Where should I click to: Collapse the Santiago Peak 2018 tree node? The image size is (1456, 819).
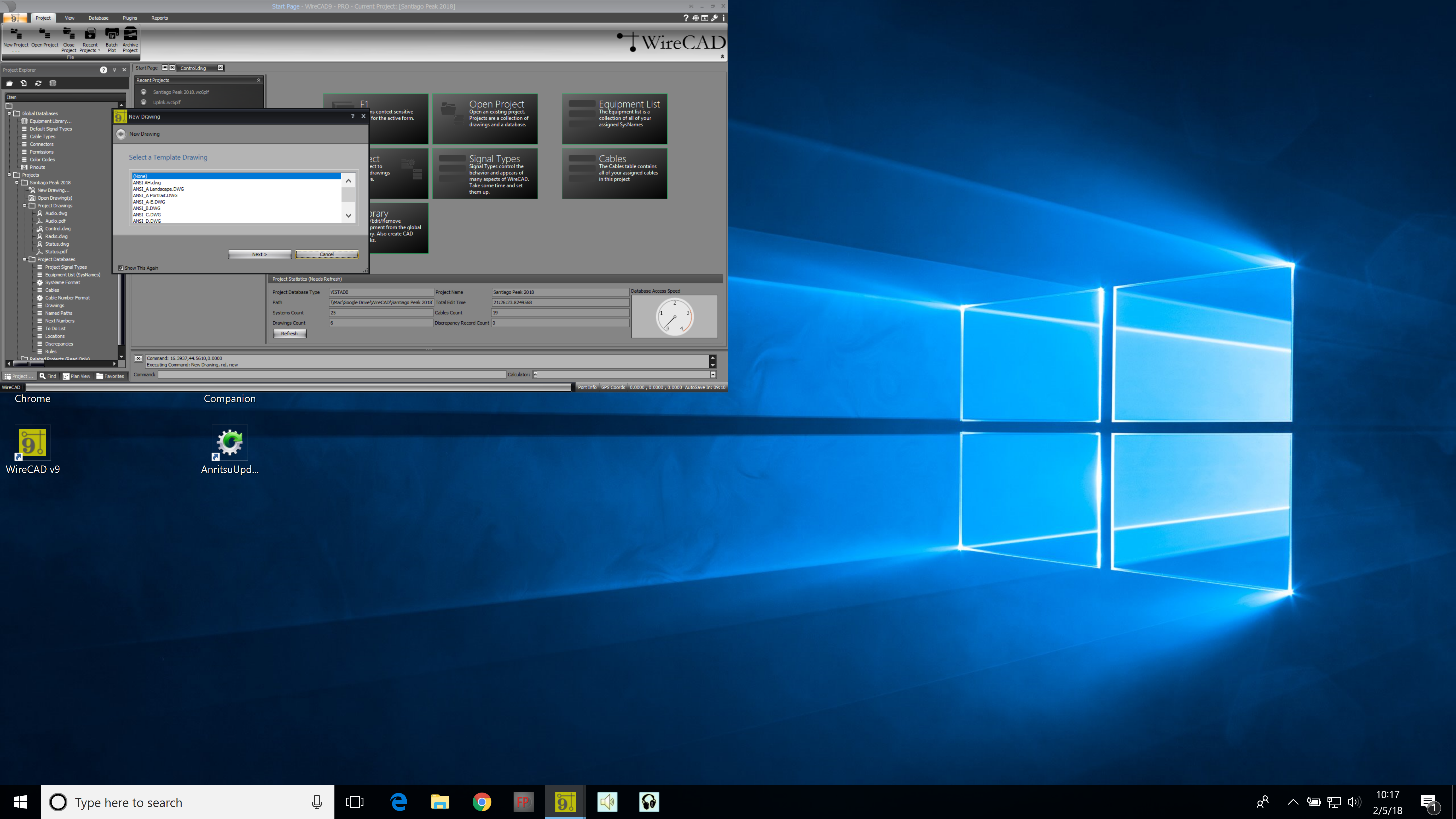tap(17, 183)
